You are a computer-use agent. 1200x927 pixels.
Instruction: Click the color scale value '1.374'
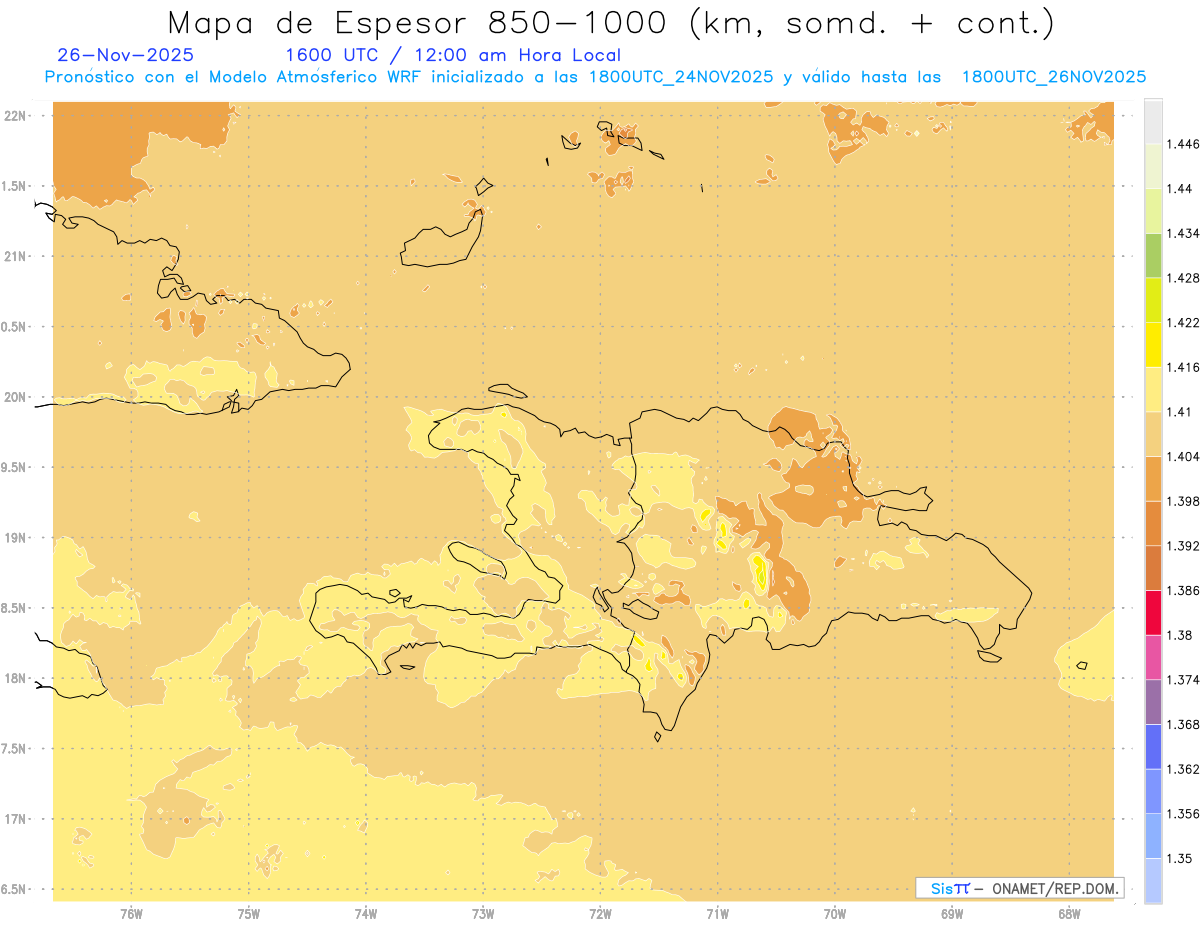pos(1183,680)
